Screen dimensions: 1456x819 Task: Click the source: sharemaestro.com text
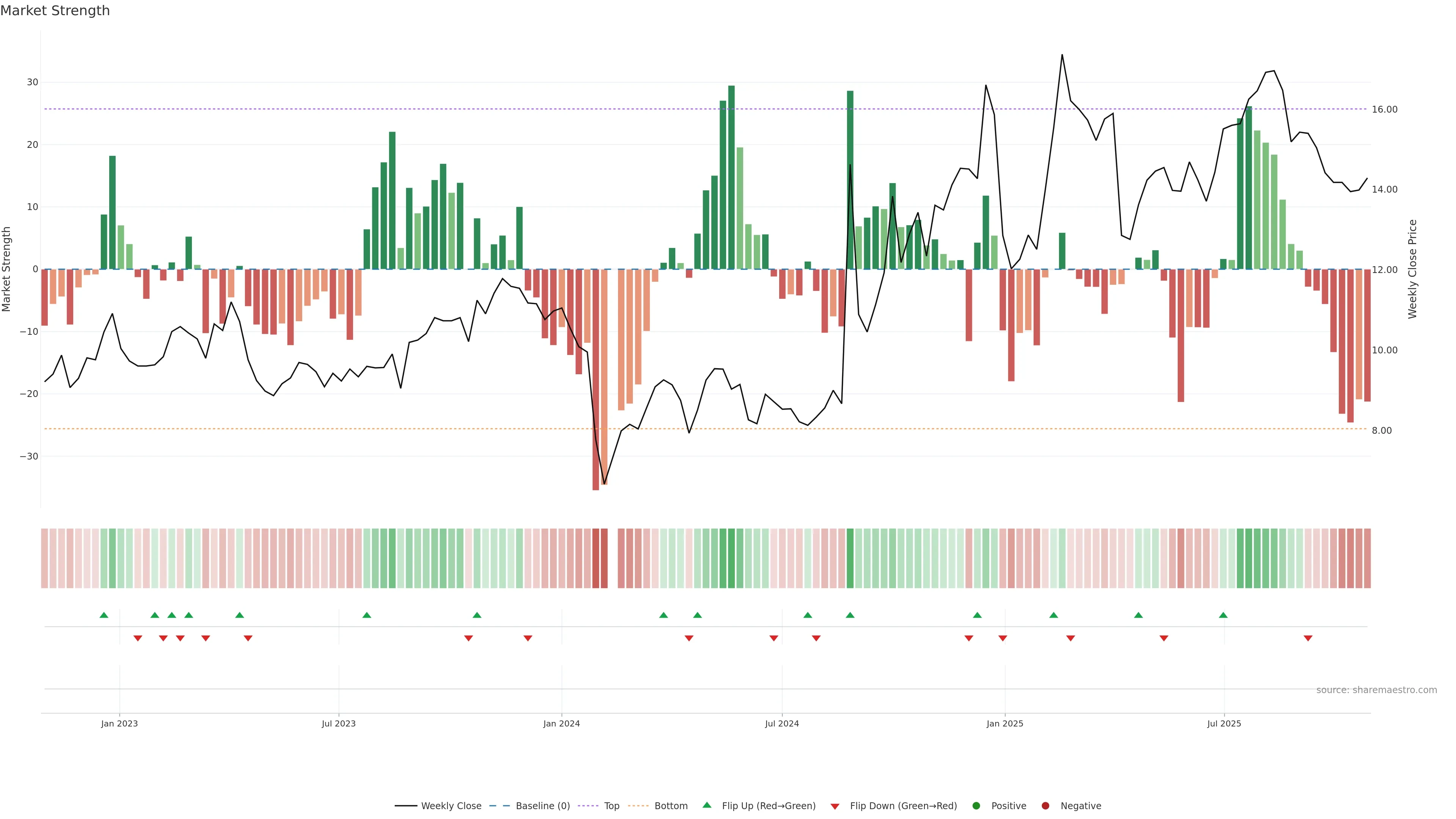pos(1376,690)
